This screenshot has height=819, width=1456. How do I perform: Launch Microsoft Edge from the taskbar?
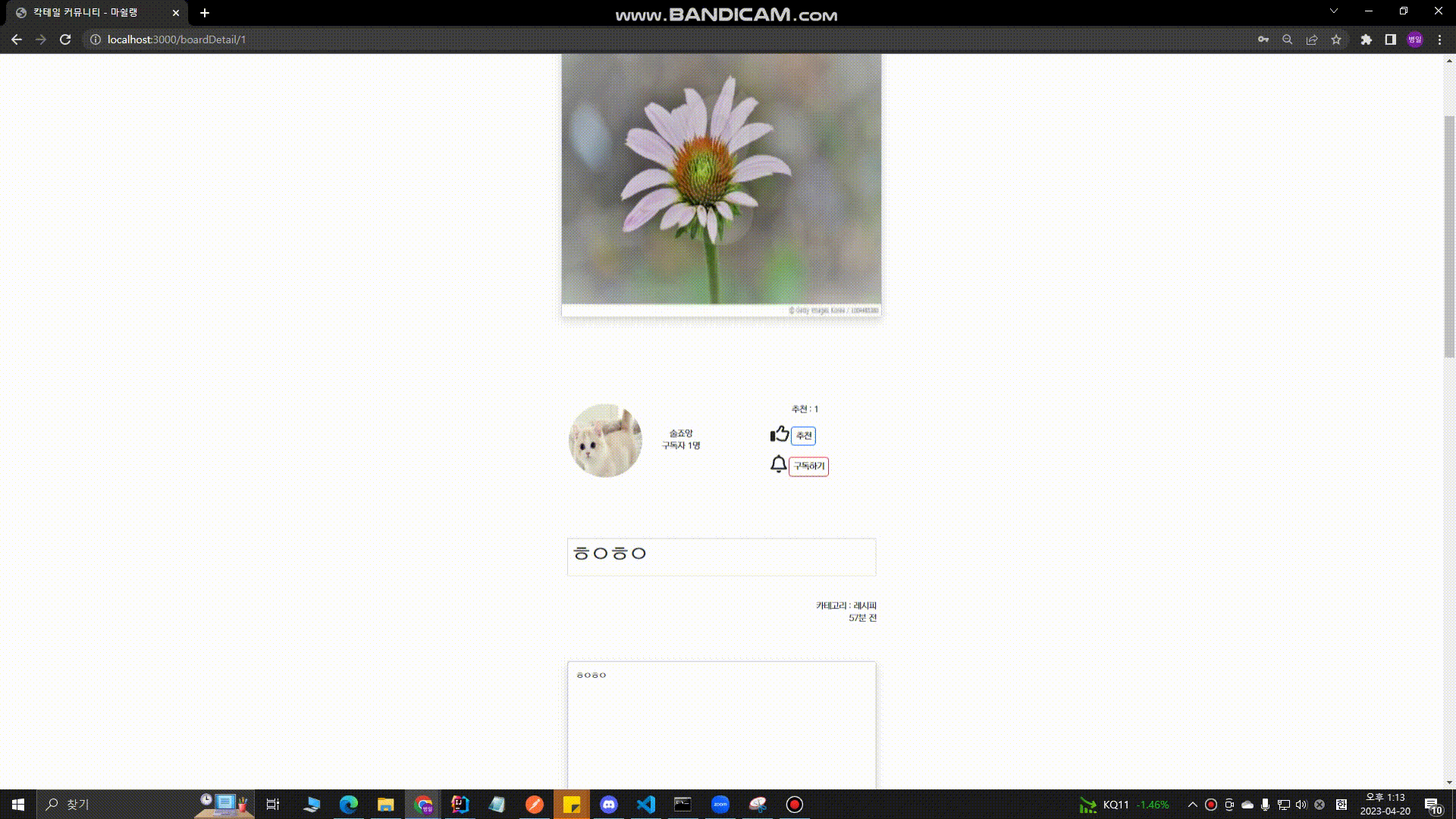coord(349,805)
